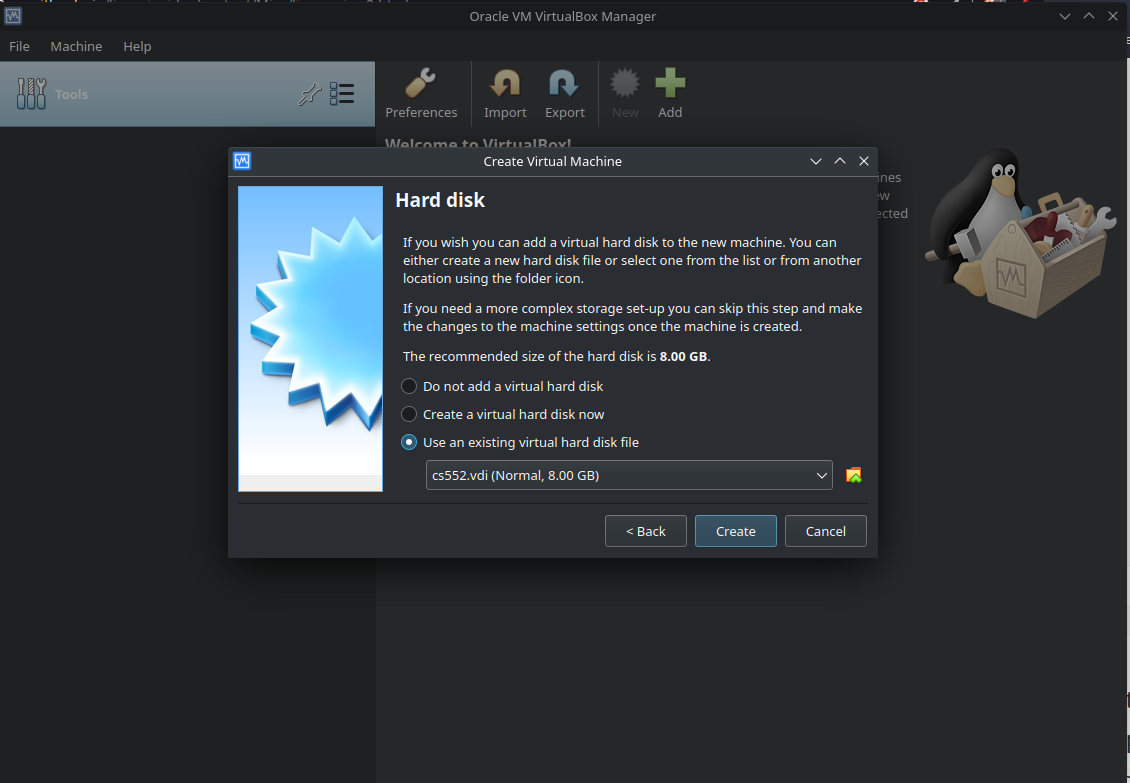
Task: Open Preferences from the toolbar
Action: (x=421, y=93)
